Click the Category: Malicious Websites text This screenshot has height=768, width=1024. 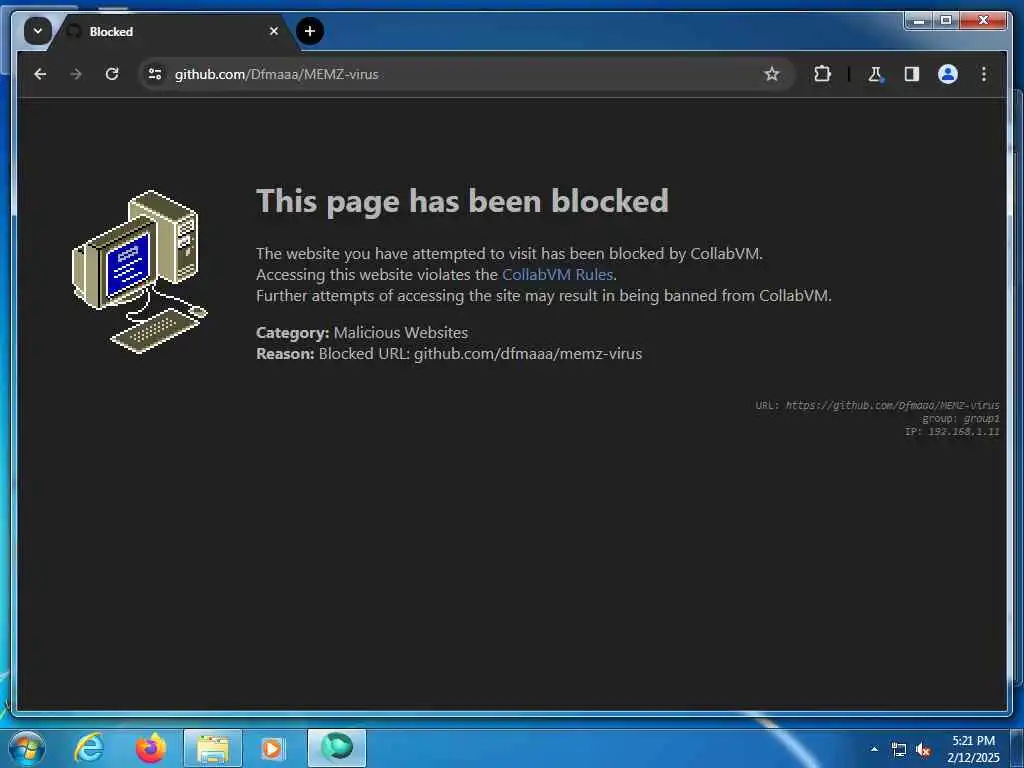pos(362,332)
